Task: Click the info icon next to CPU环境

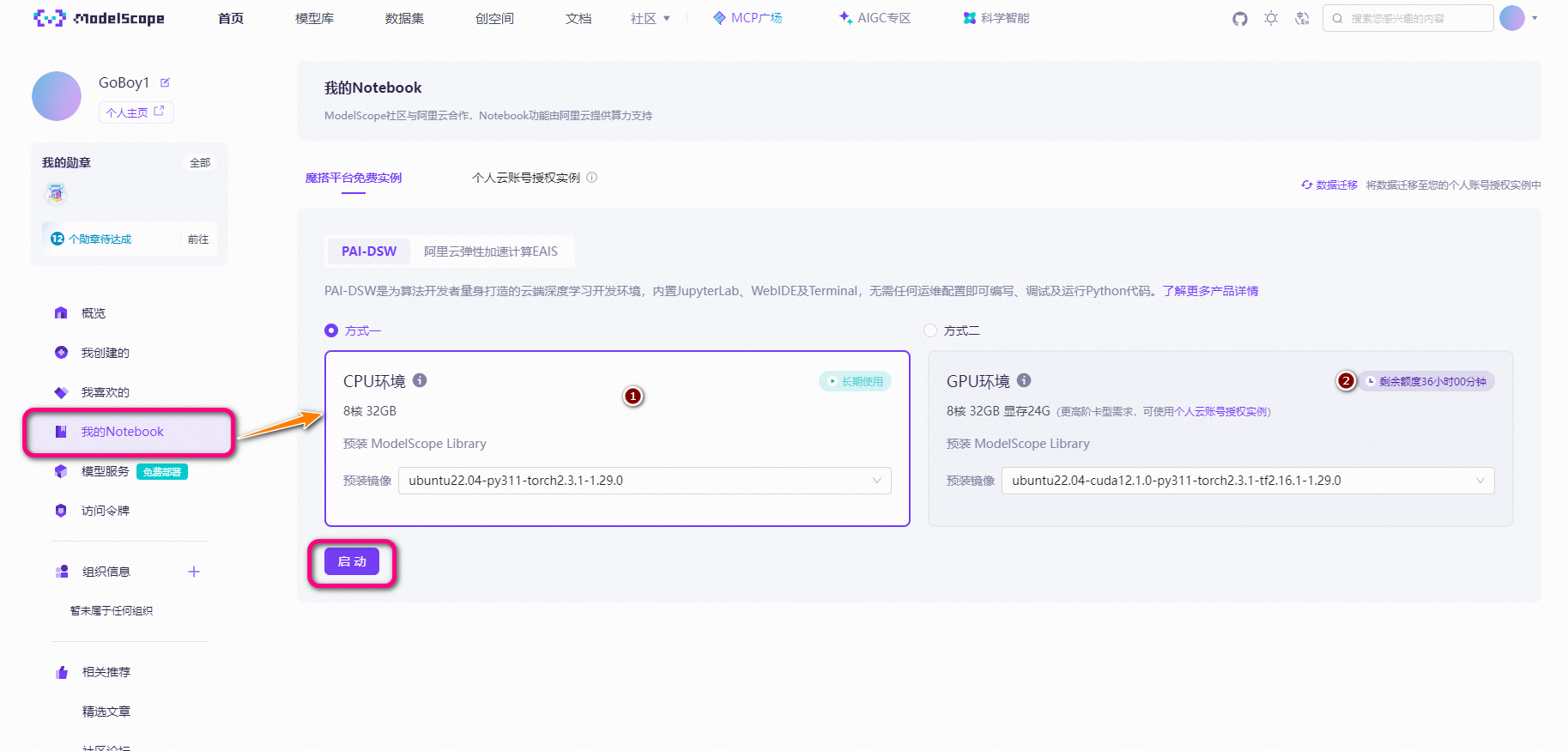Action: [x=420, y=380]
